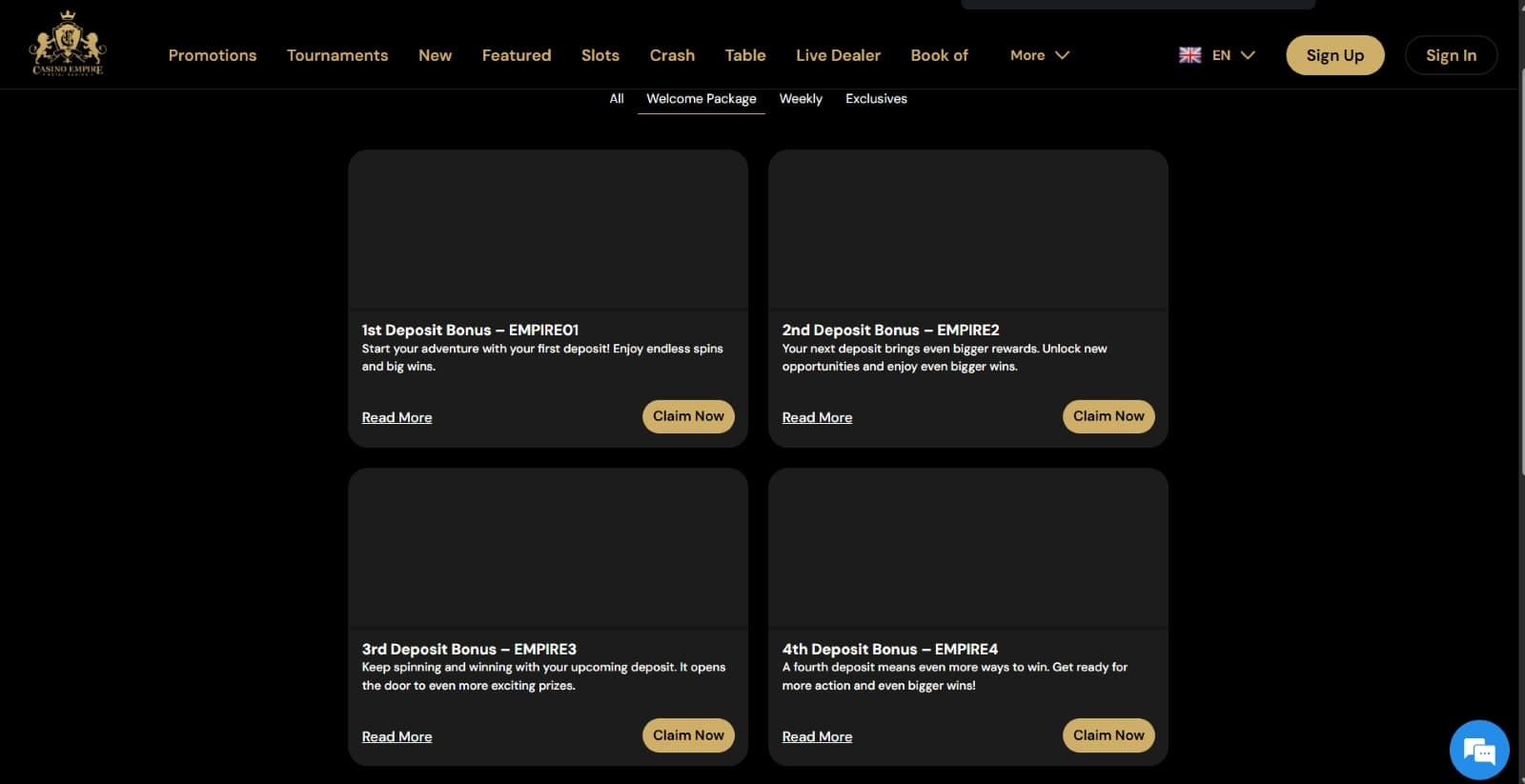Claim the 1st Deposit Bonus EMPIRE01
The image size is (1525, 784).
pyautogui.click(x=688, y=416)
